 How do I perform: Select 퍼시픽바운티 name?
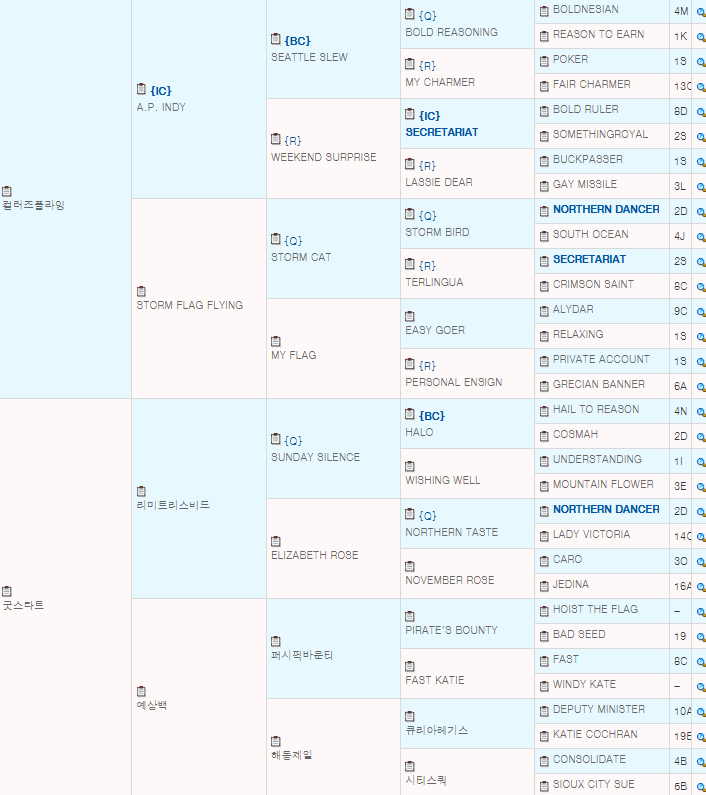(302, 655)
